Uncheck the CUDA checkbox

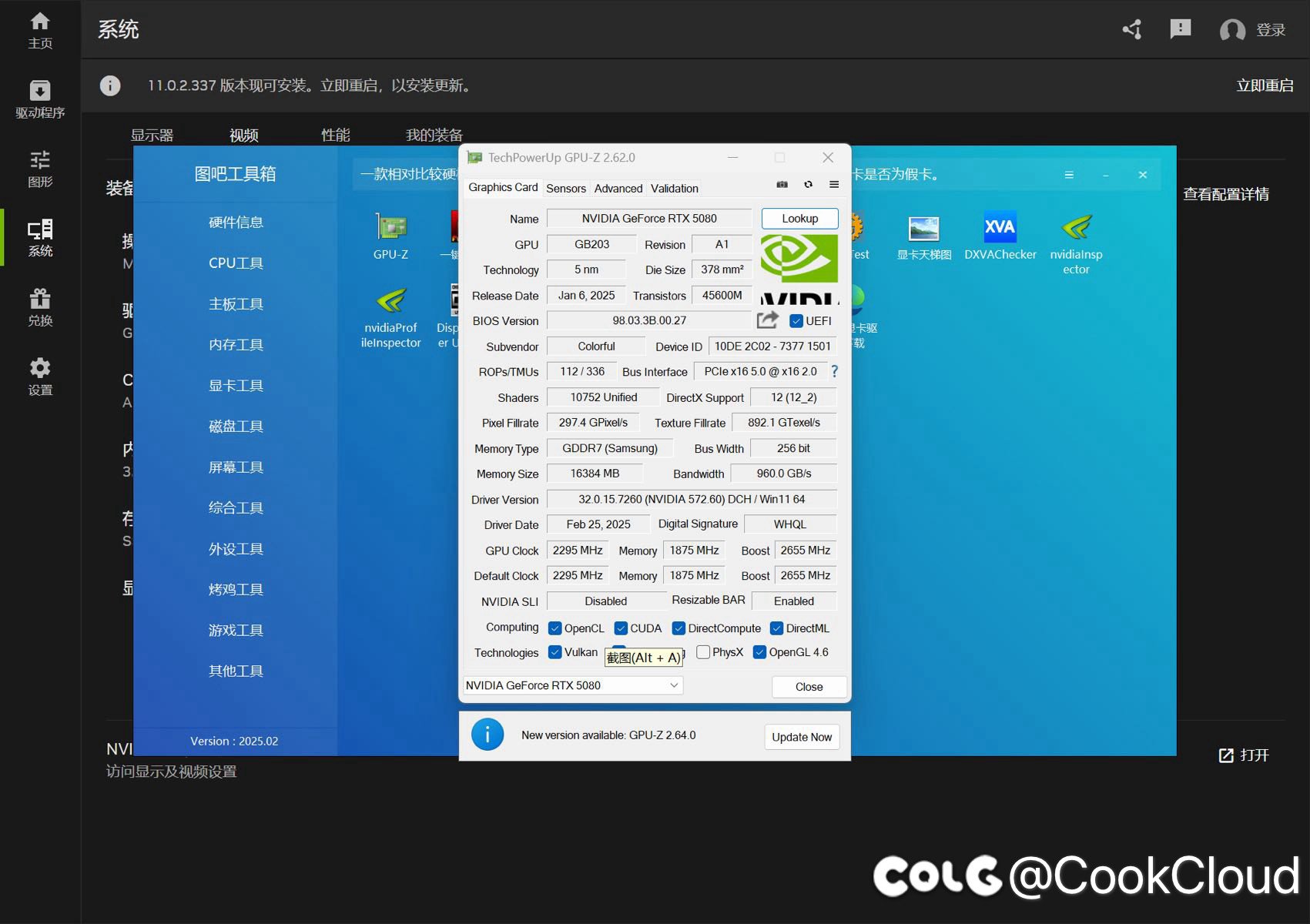pos(621,628)
